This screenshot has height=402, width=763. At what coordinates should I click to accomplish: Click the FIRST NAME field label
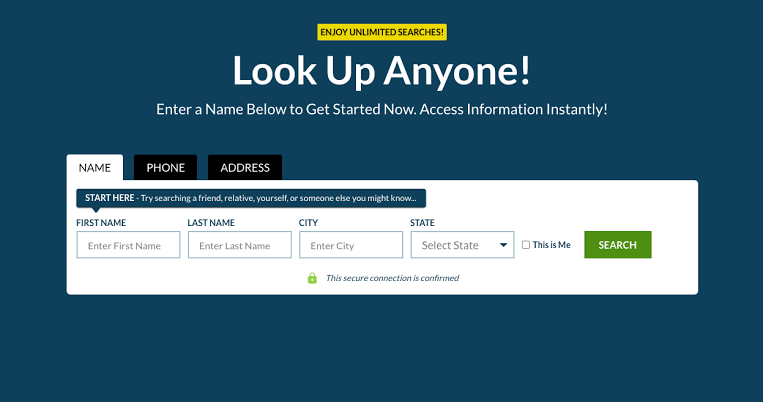(x=101, y=223)
